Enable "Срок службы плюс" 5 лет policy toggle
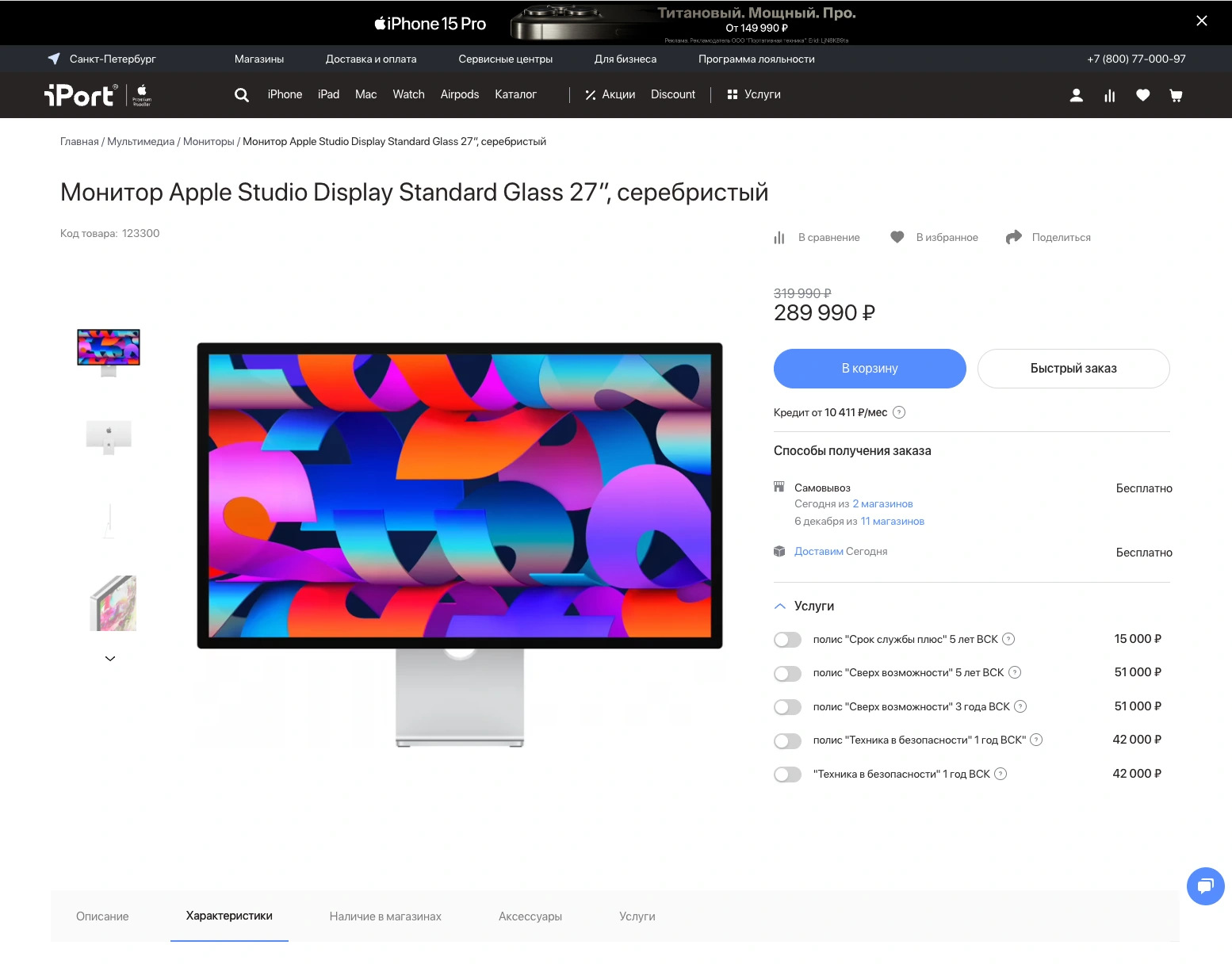The image size is (1232, 964). tap(787, 640)
